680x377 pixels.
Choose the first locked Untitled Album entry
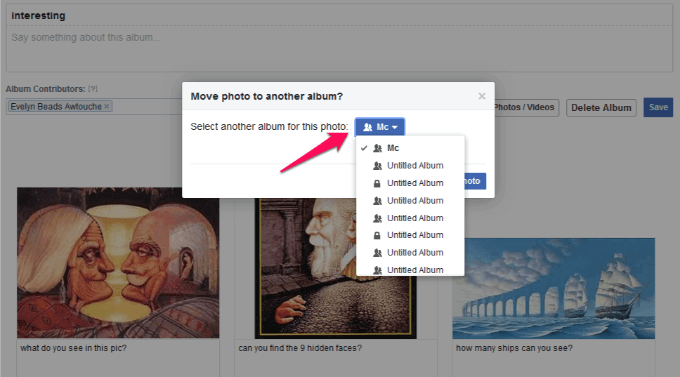(410, 183)
